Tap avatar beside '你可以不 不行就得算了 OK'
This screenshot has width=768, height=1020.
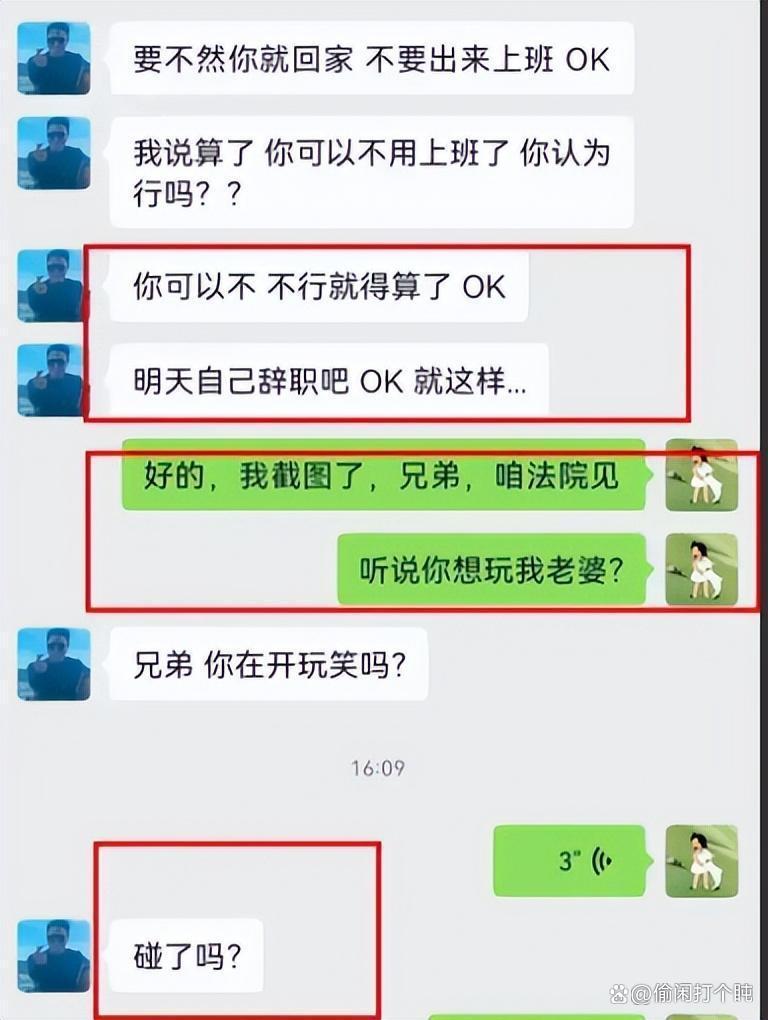coord(53,286)
